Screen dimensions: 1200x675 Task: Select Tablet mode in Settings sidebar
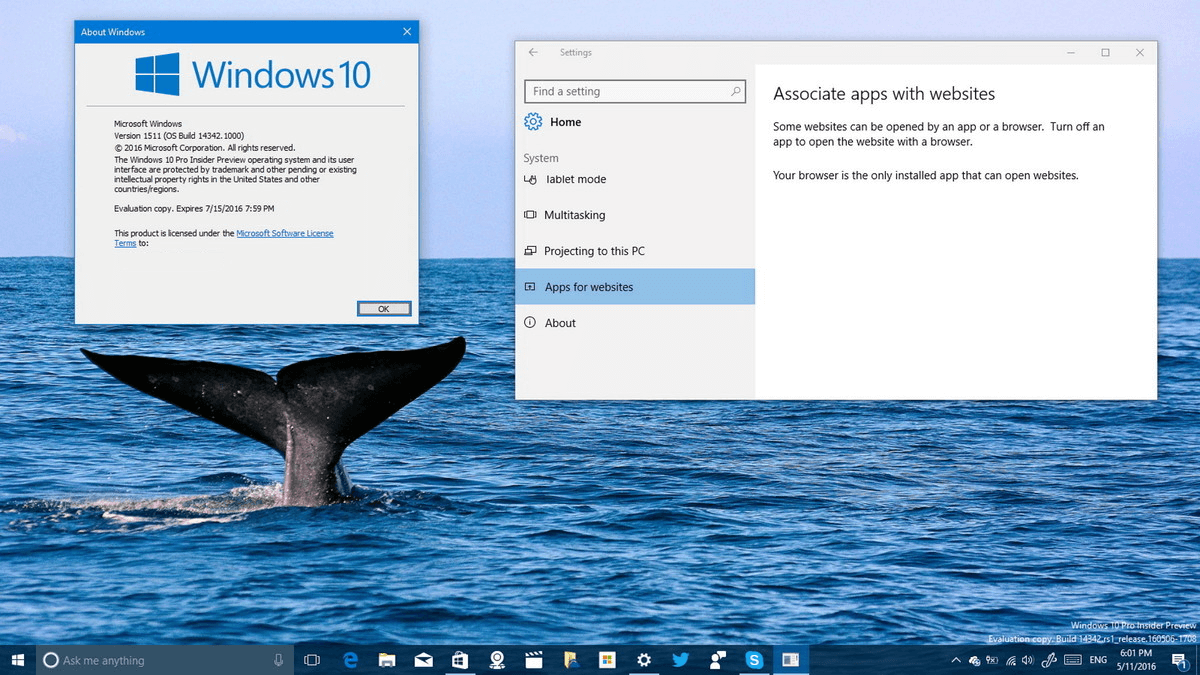(x=635, y=179)
